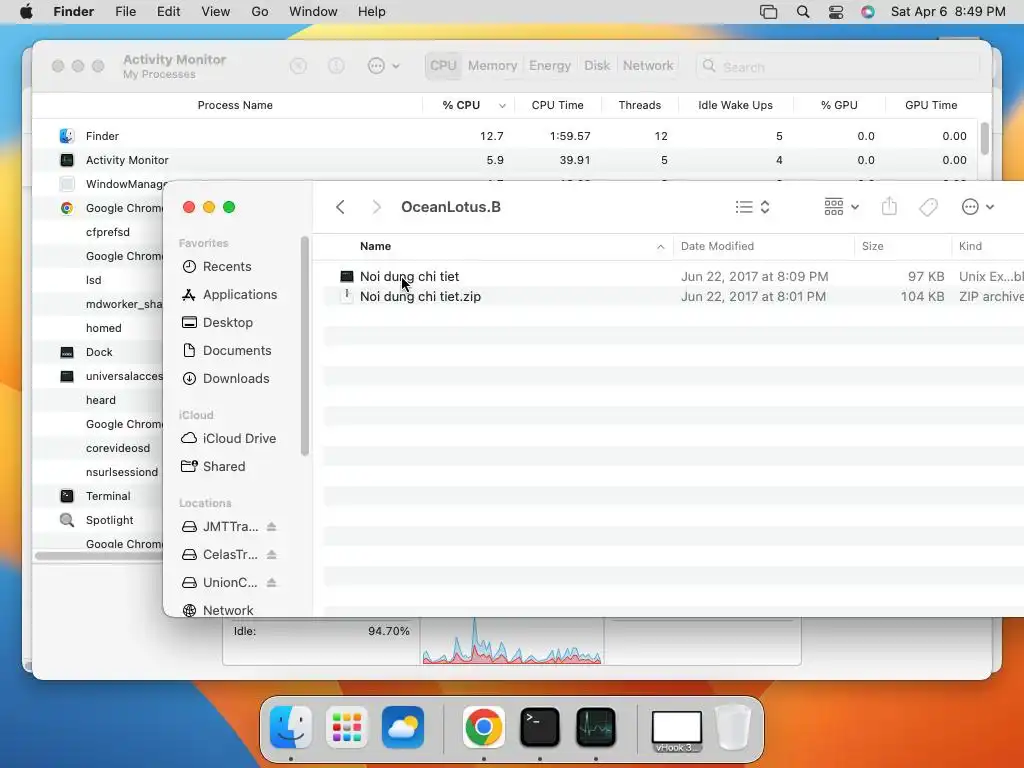Sort by % CPU column header
Viewport: 1024px width, 768px height.
click(x=469, y=105)
